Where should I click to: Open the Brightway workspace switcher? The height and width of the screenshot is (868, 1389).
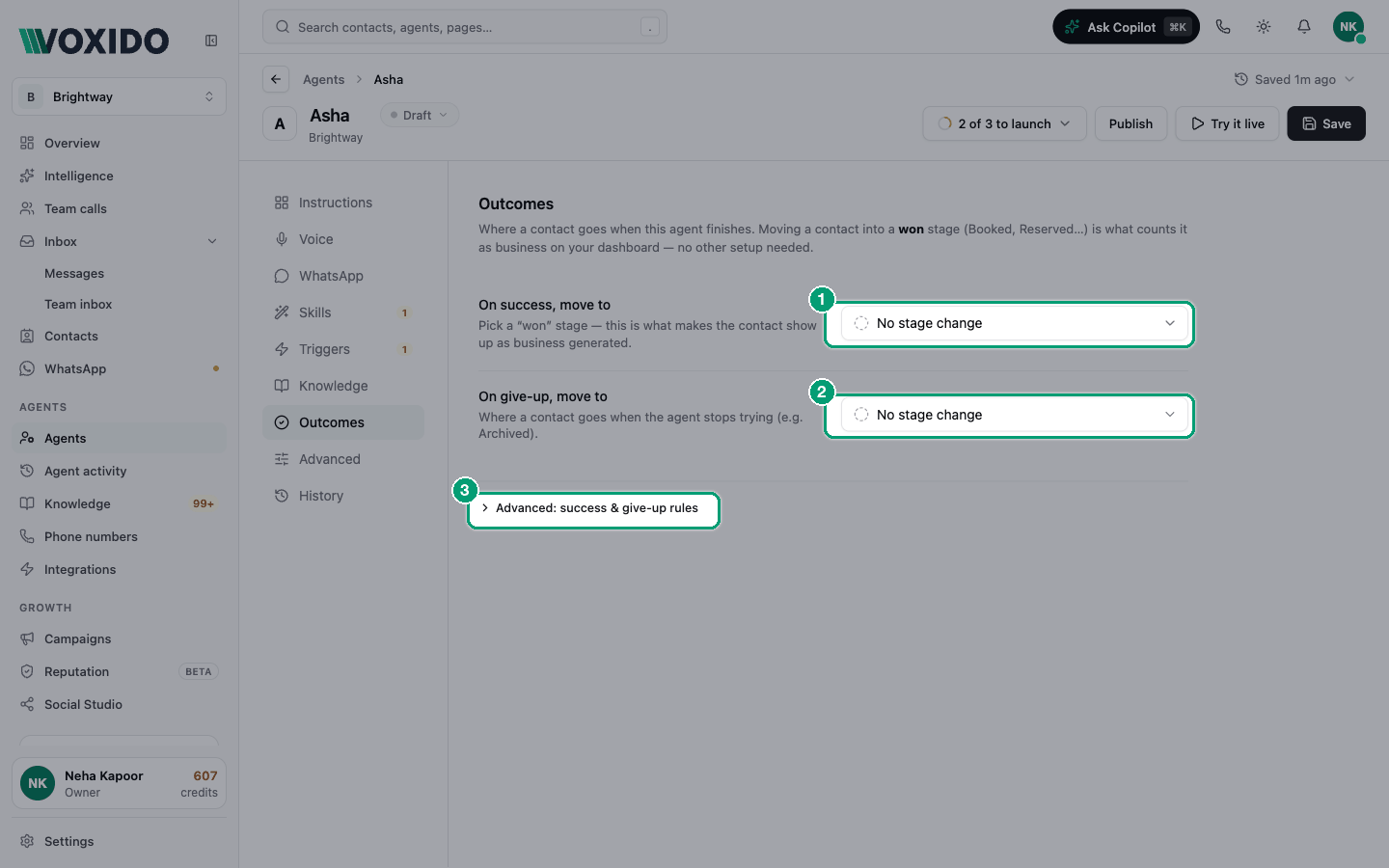coord(120,96)
